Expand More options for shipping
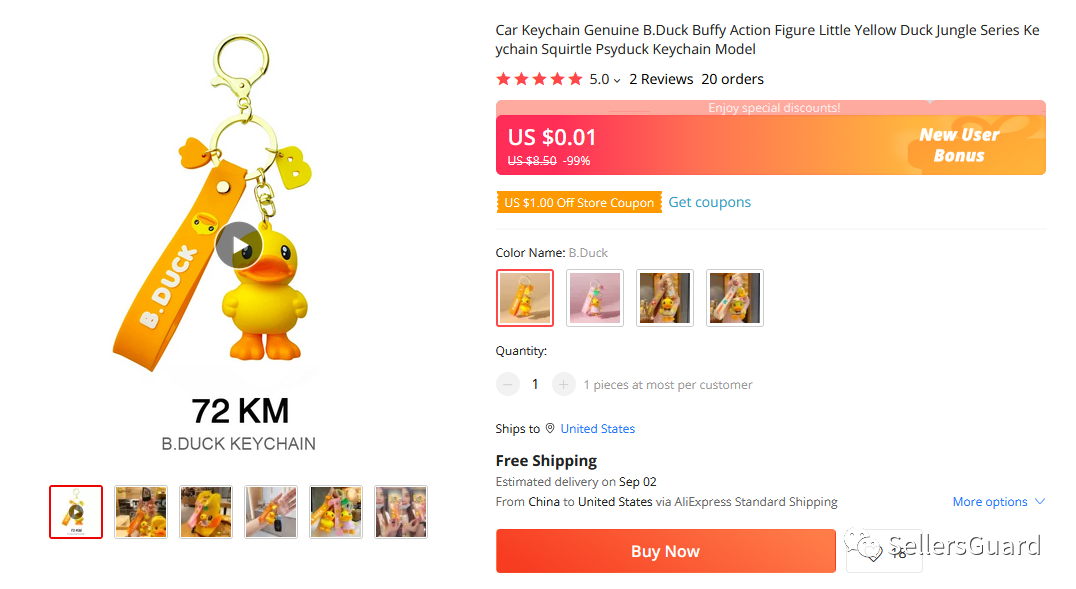 coord(998,502)
